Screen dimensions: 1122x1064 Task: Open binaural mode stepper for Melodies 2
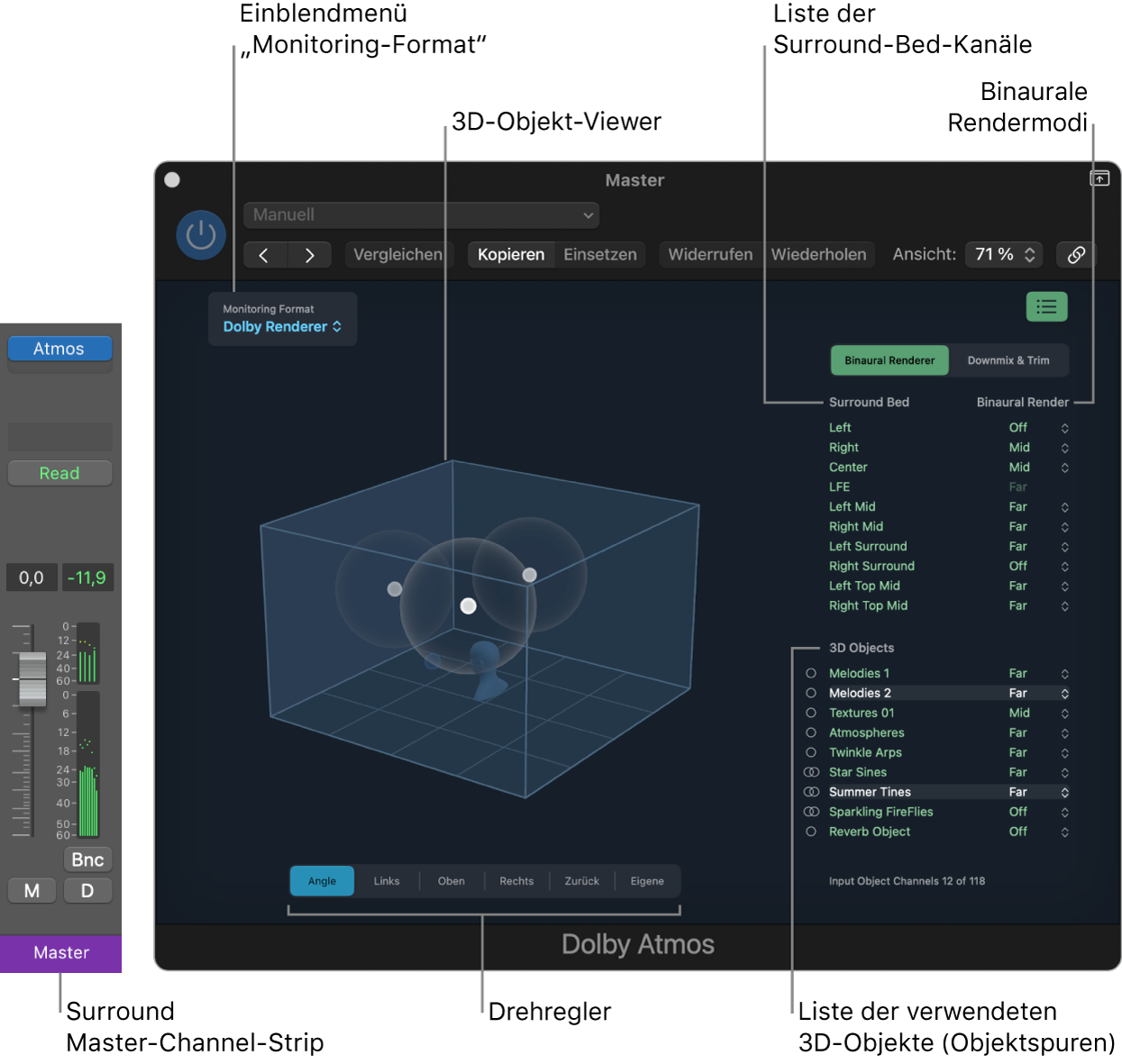[x=1064, y=694]
